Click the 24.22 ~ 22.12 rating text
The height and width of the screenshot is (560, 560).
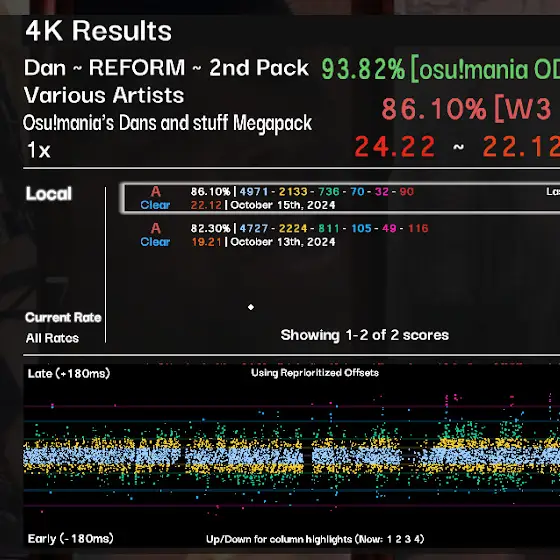click(x=457, y=146)
